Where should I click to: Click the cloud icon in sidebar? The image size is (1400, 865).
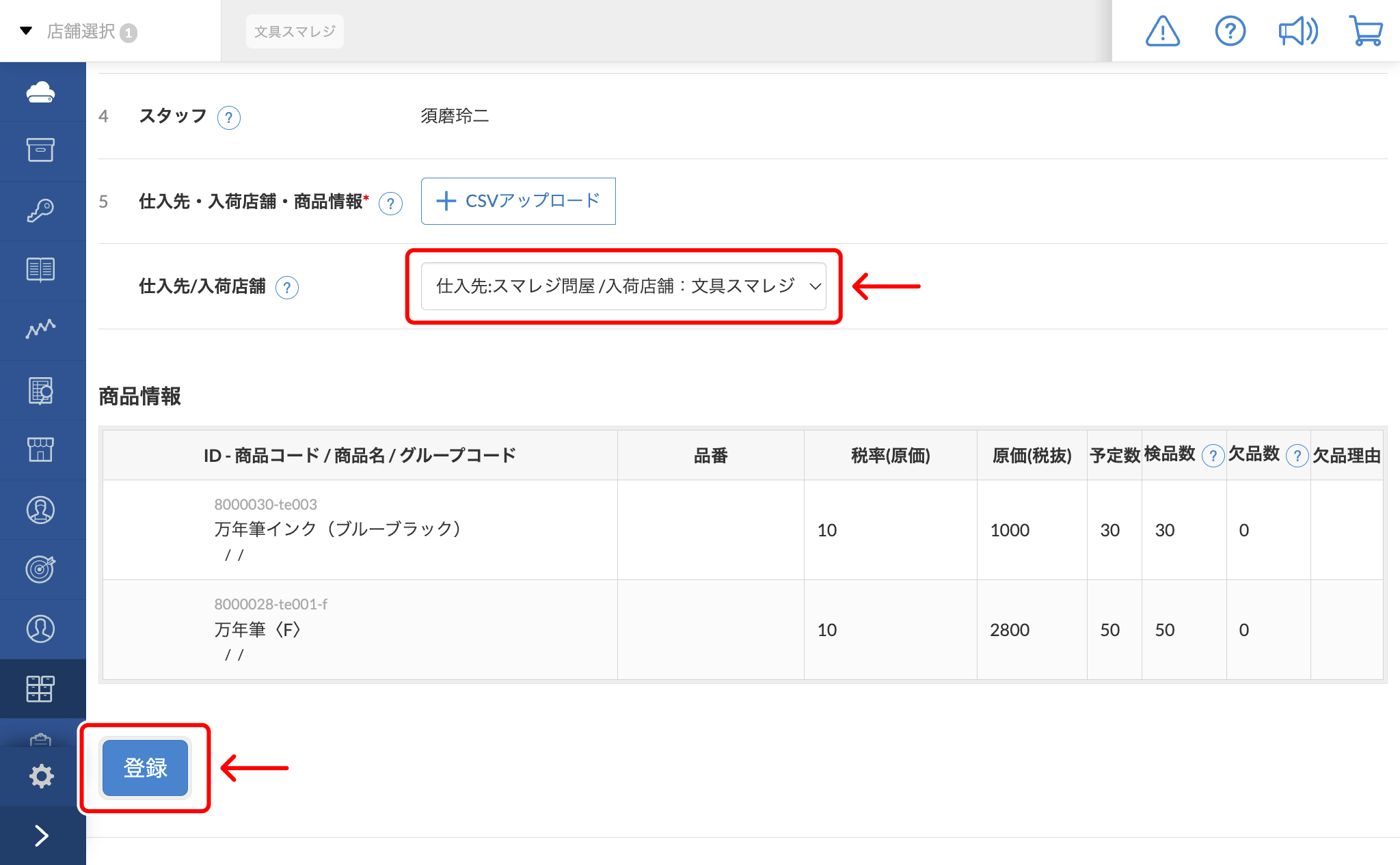(41, 92)
